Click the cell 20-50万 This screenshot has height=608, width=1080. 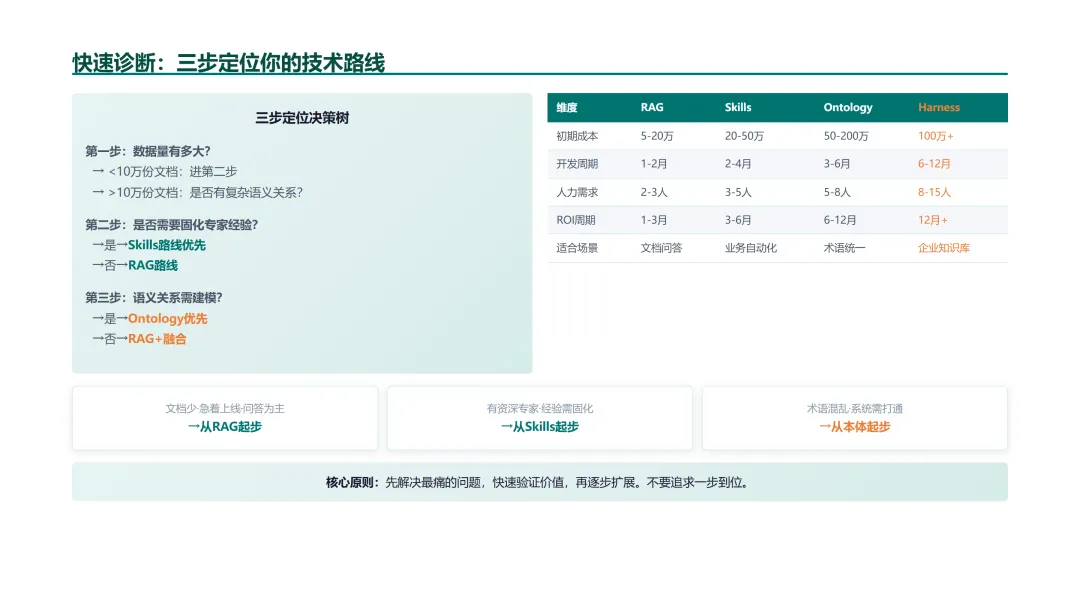click(744, 136)
